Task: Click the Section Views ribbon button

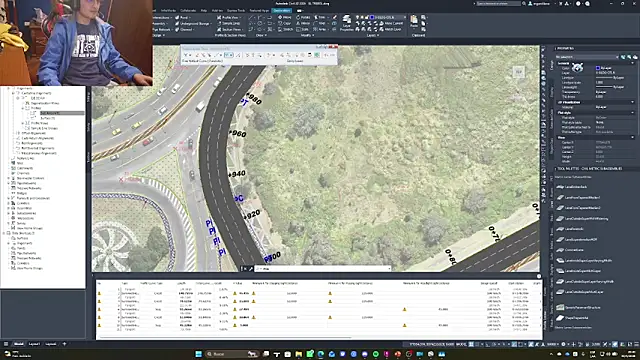Action: coord(229,29)
